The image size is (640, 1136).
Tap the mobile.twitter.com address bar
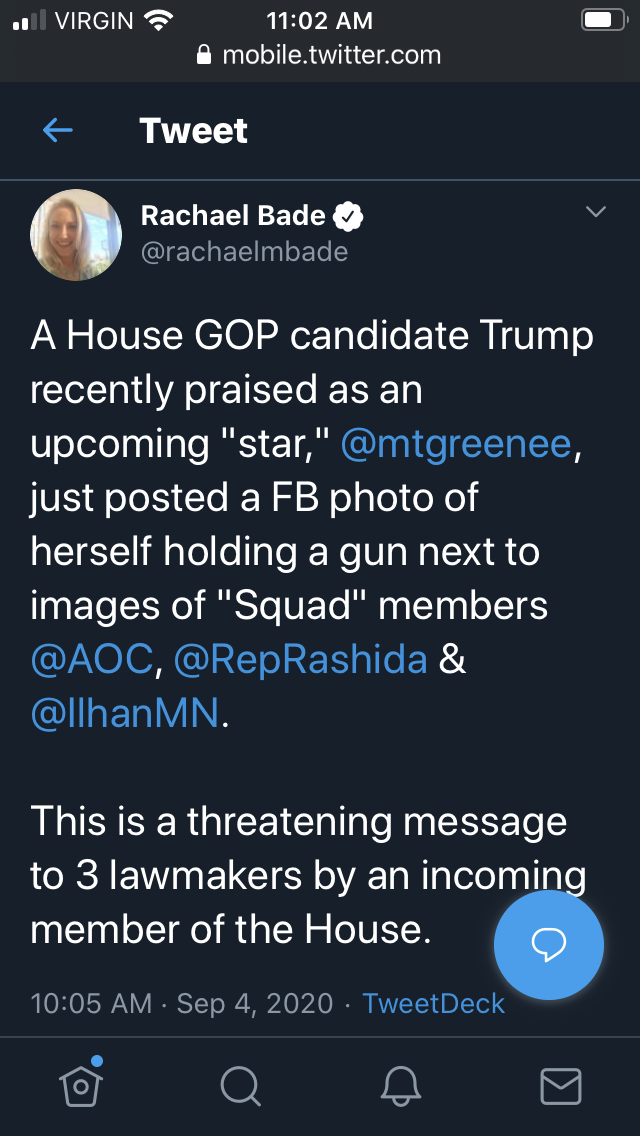330,55
